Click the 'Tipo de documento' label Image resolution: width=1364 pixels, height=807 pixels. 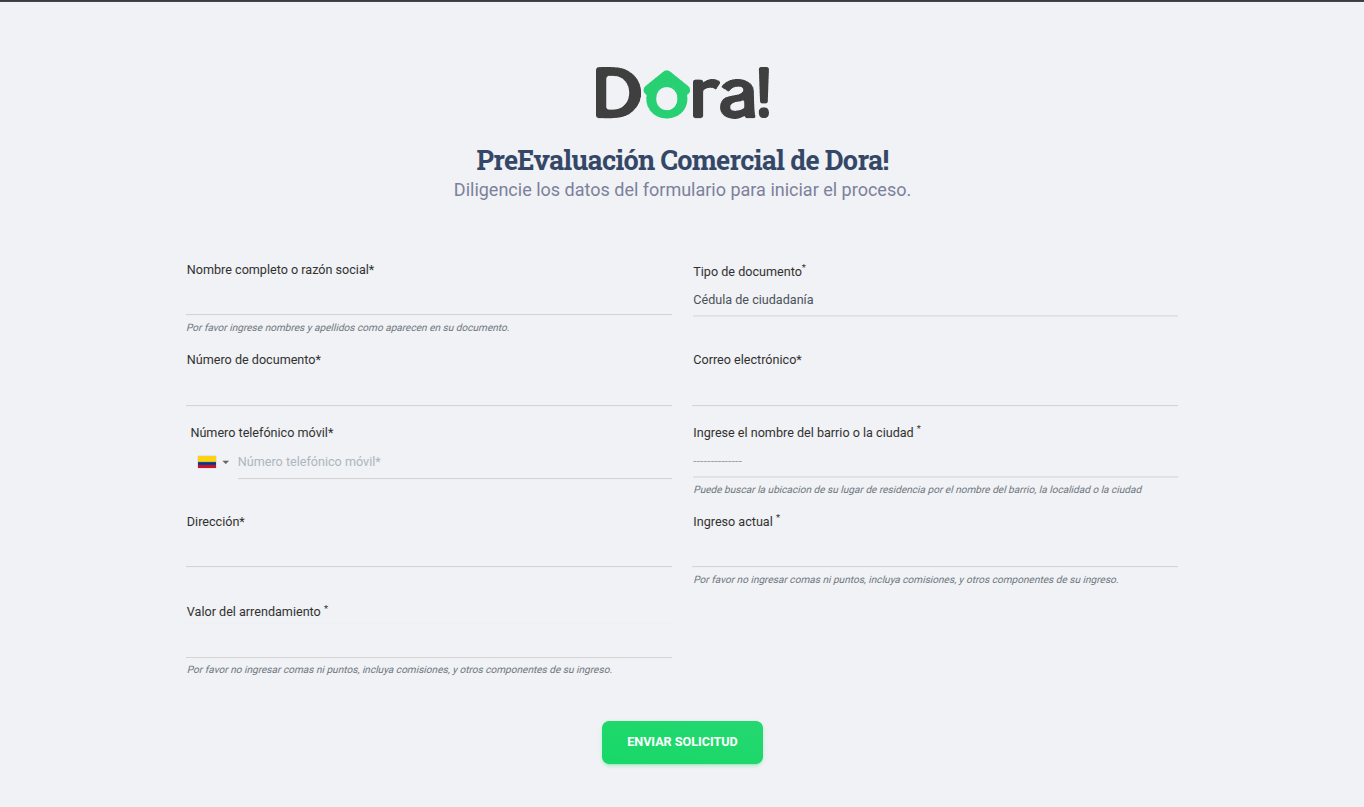749,271
